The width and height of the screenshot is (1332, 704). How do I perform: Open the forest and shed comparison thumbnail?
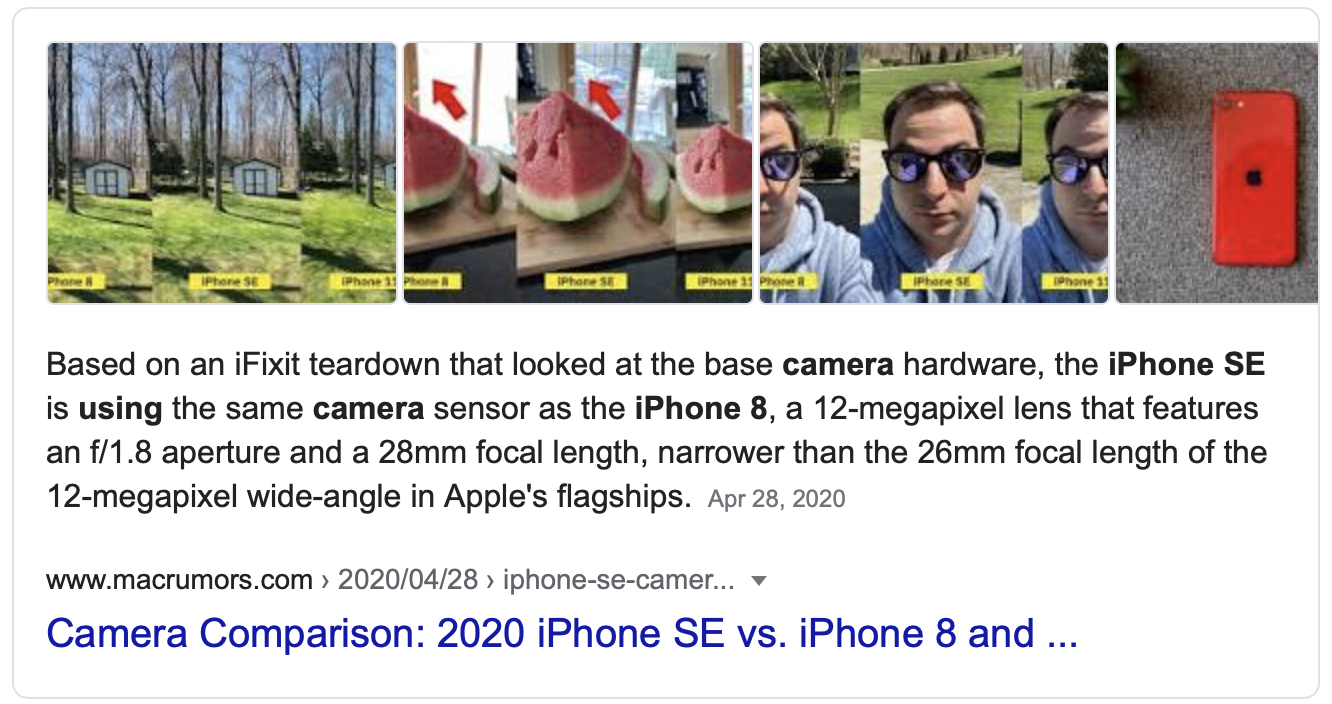point(222,172)
